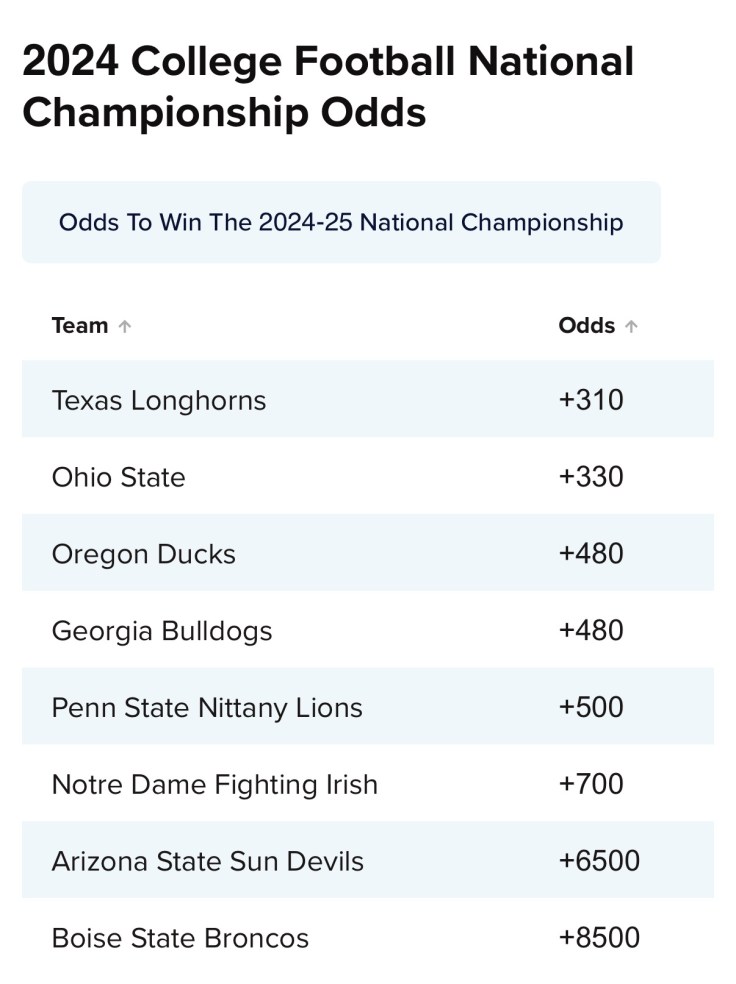Screen dimensions: 736x984
Task: Choose the Oregon Ducks team name
Action: (144, 554)
